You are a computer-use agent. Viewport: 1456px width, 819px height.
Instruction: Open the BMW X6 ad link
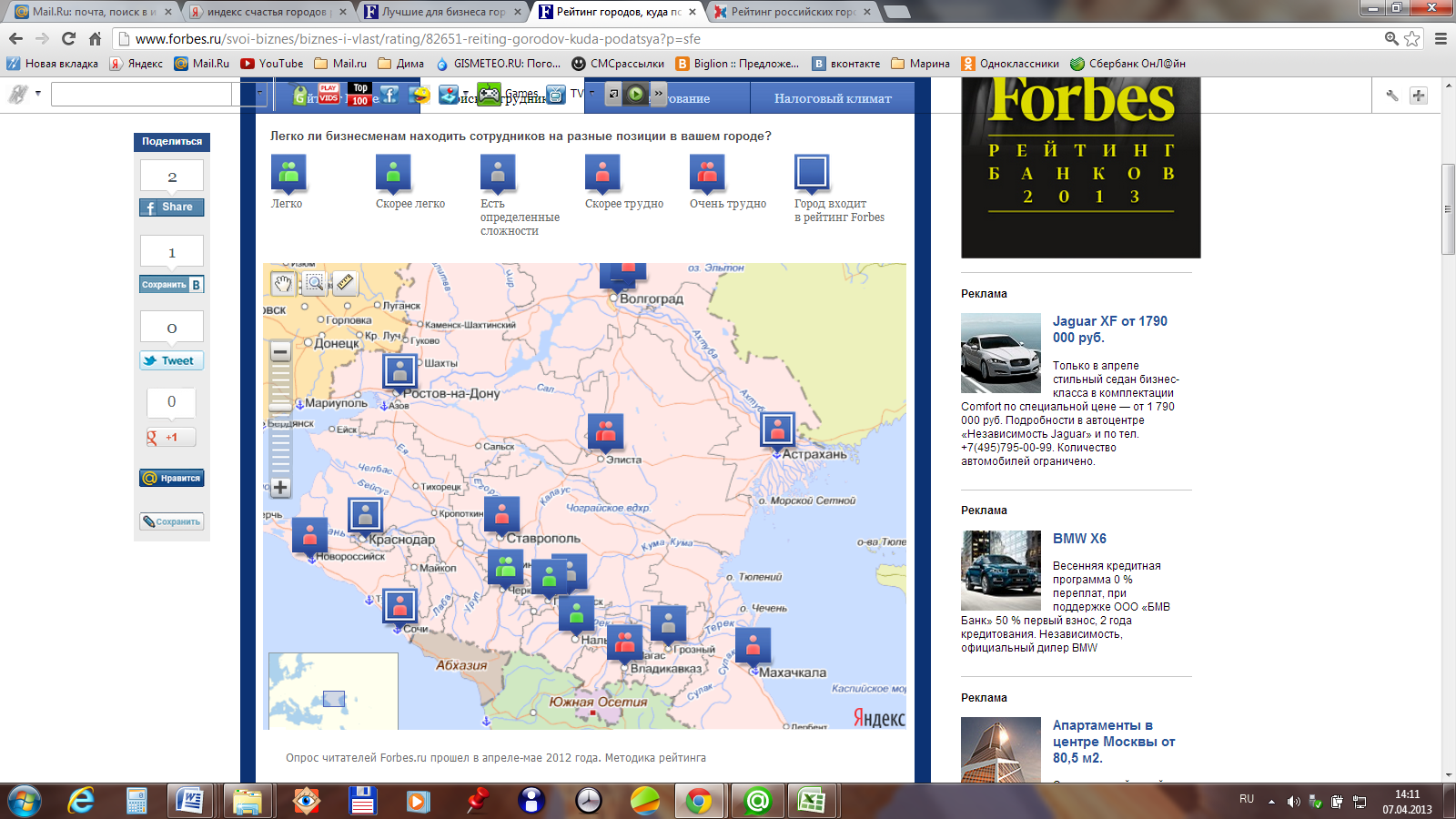pos(1079,539)
